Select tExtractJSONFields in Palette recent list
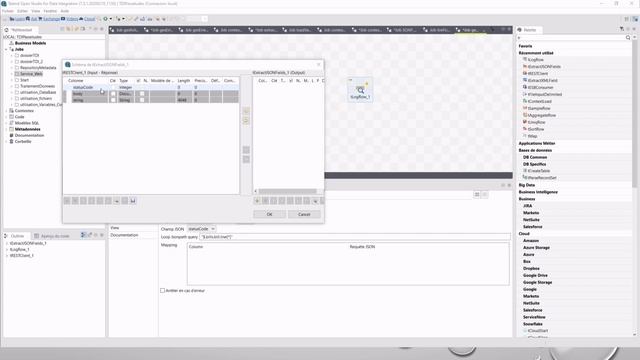The height and width of the screenshot is (360, 640). click(544, 67)
